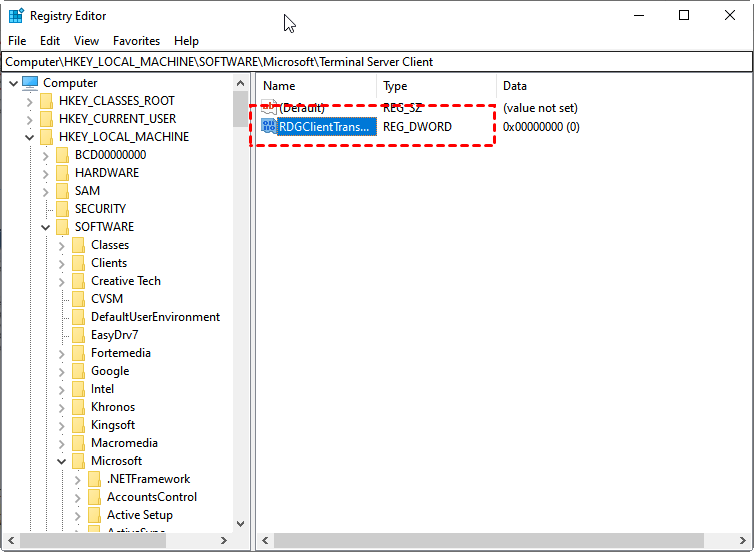Expand the SAM key chevron
The height and width of the screenshot is (552, 754).
tap(46, 191)
